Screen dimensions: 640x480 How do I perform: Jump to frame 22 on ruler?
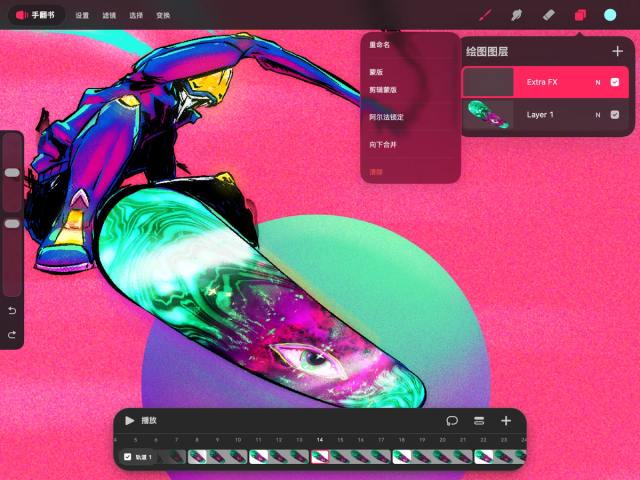click(x=483, y=440)
